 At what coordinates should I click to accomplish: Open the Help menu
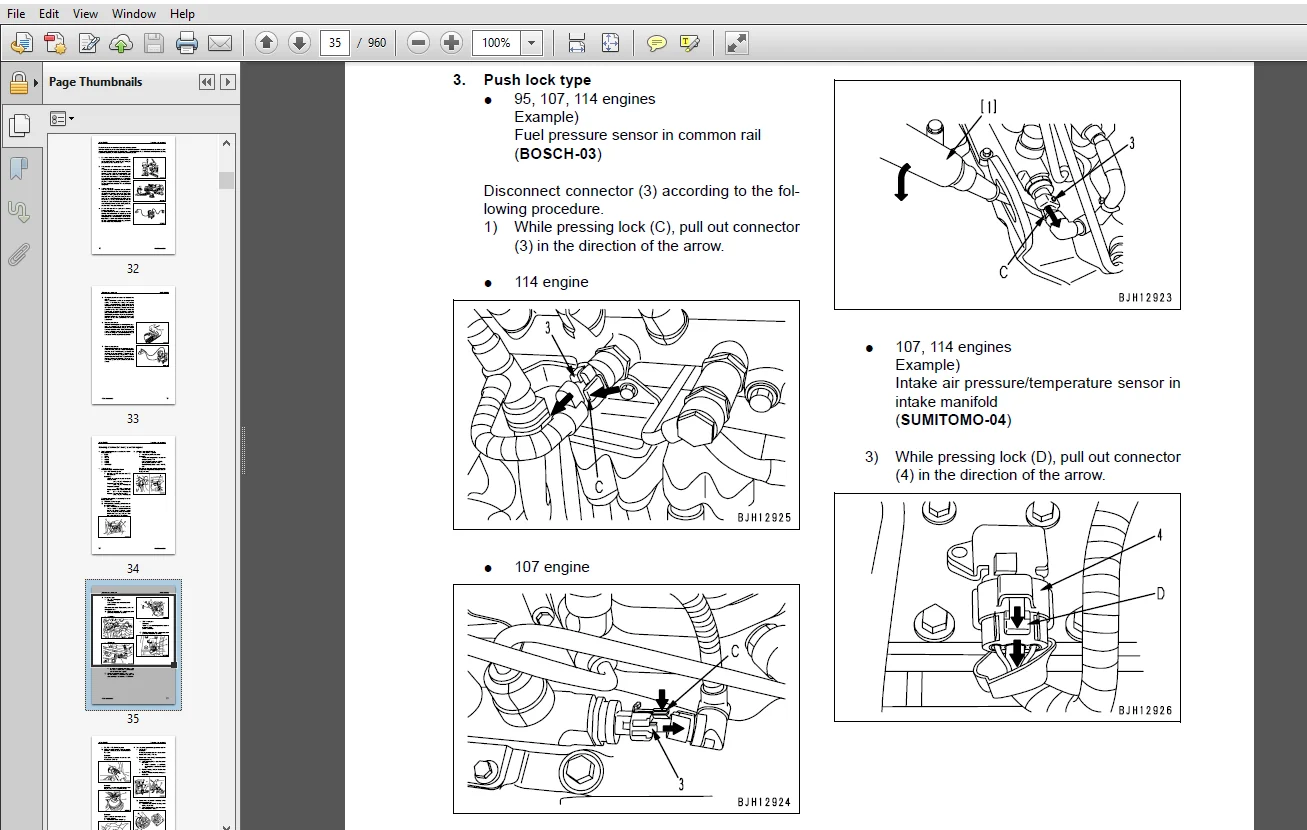coord(182,14)
